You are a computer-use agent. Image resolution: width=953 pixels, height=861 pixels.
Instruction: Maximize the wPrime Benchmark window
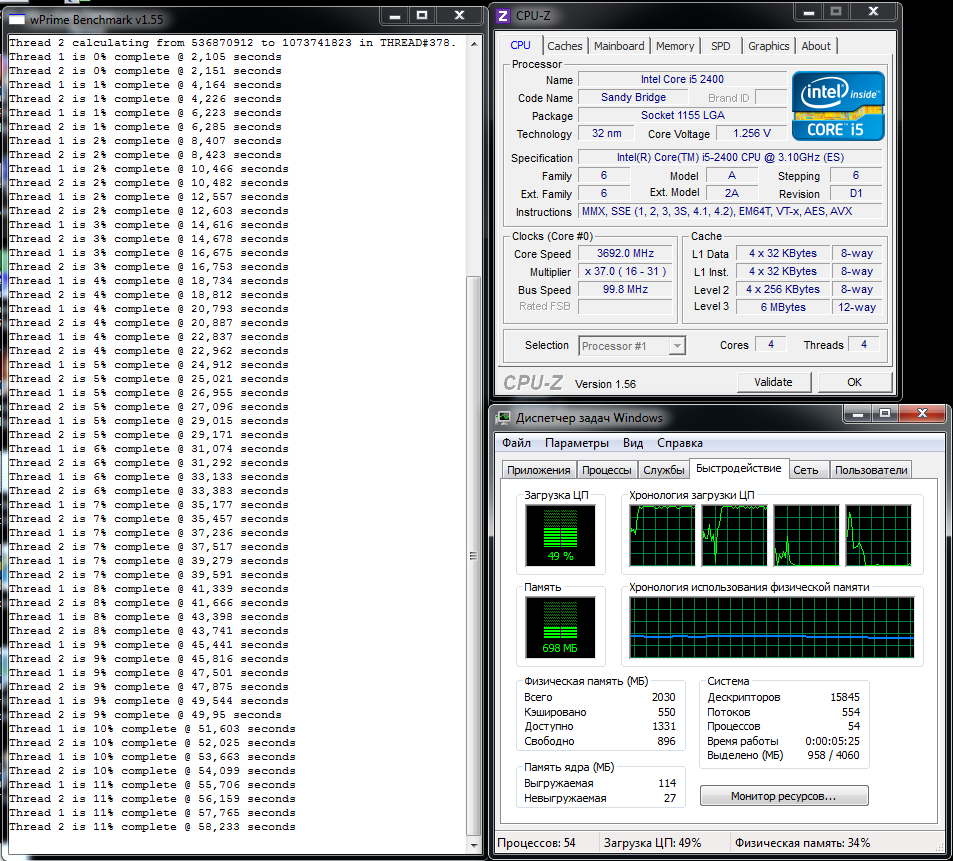pyautogui.click(x=422, y=15)
